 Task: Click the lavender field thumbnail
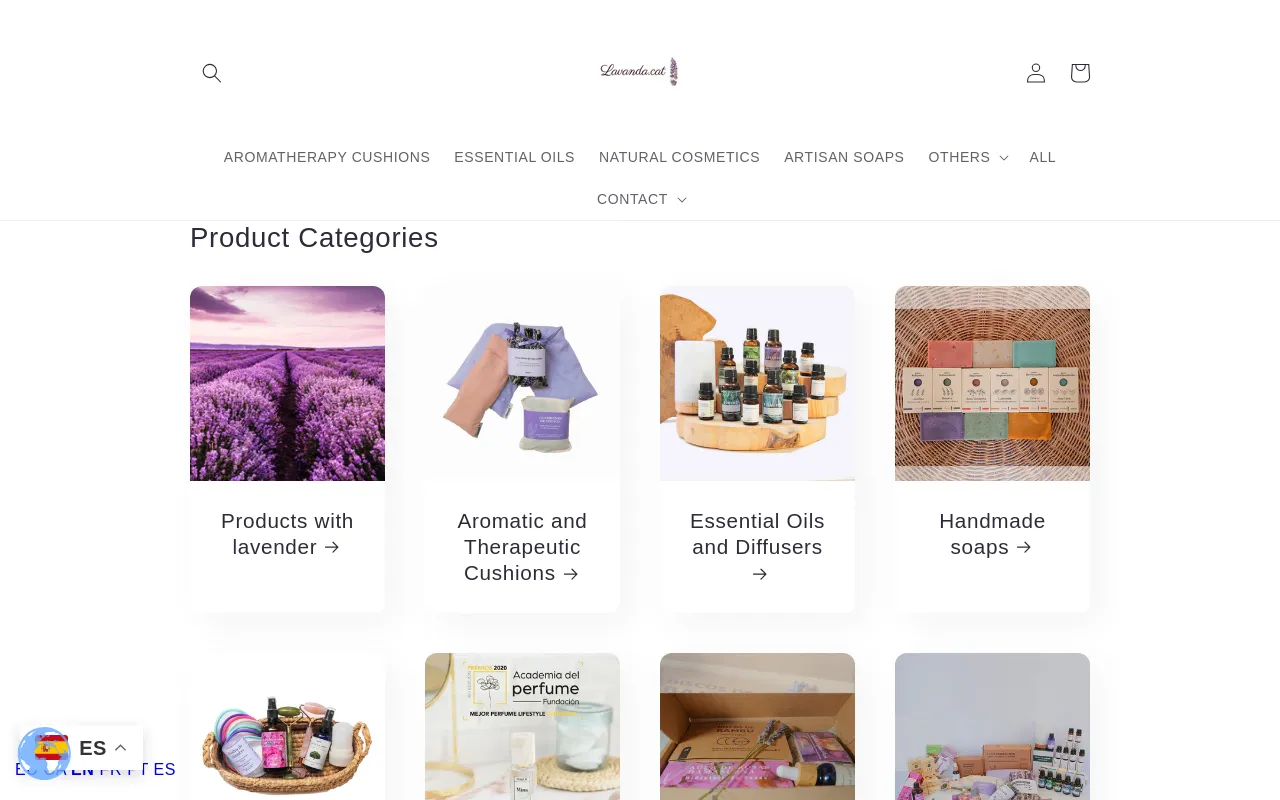[287, 383]
